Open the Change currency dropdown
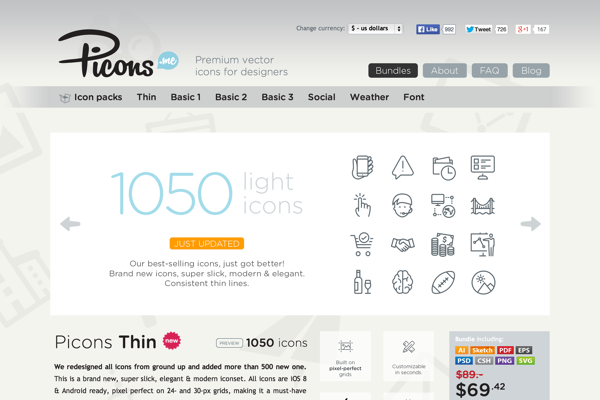Screen dimensions: 600x400 [x=375, y=29]
